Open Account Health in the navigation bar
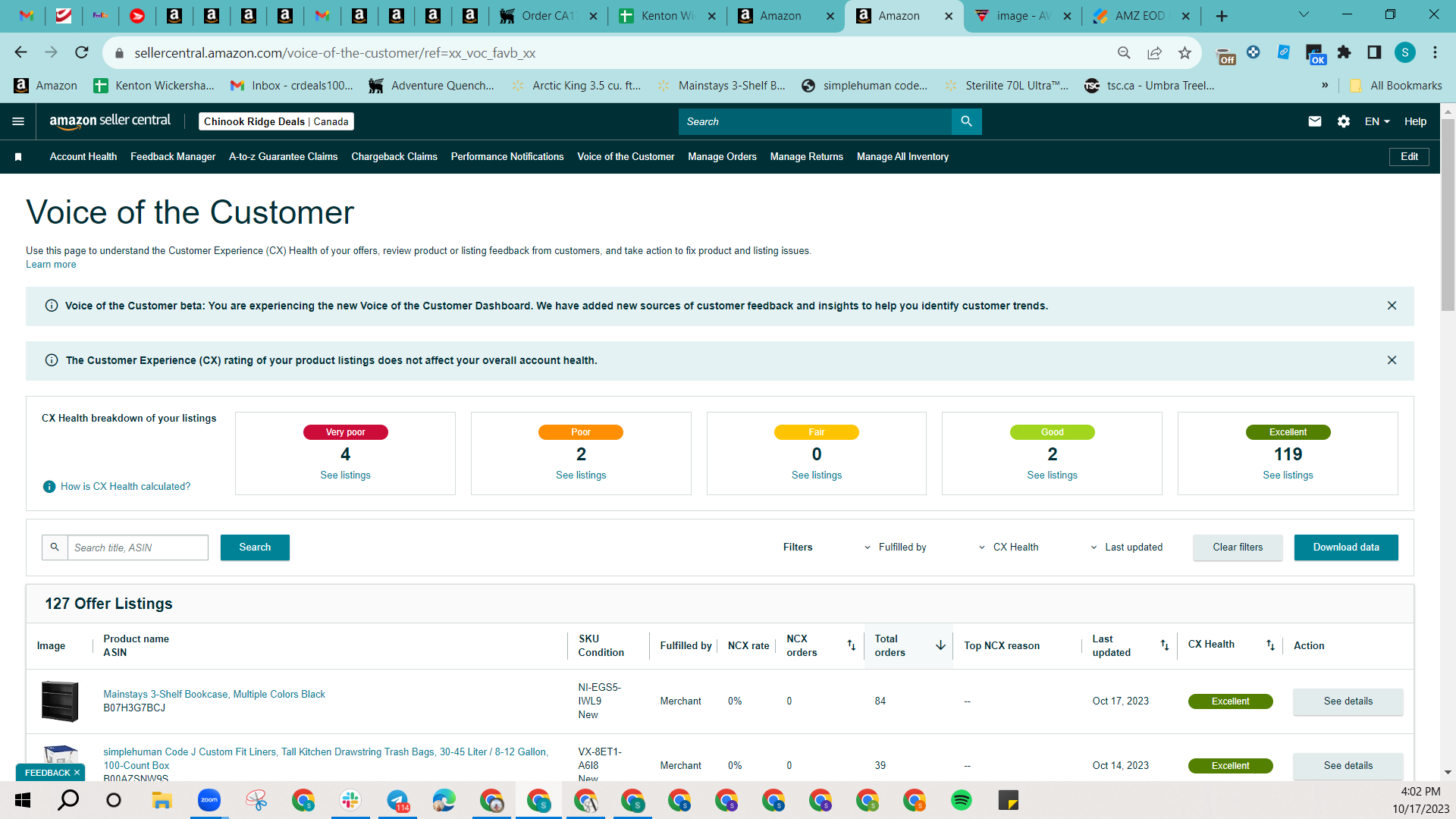The image size is (1456, 819). click(83, 157)
